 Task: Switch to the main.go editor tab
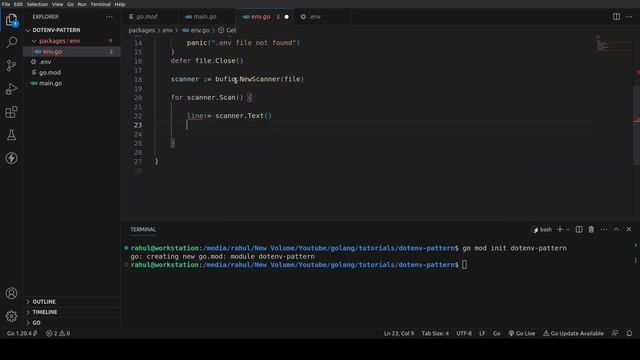[205, 17]
